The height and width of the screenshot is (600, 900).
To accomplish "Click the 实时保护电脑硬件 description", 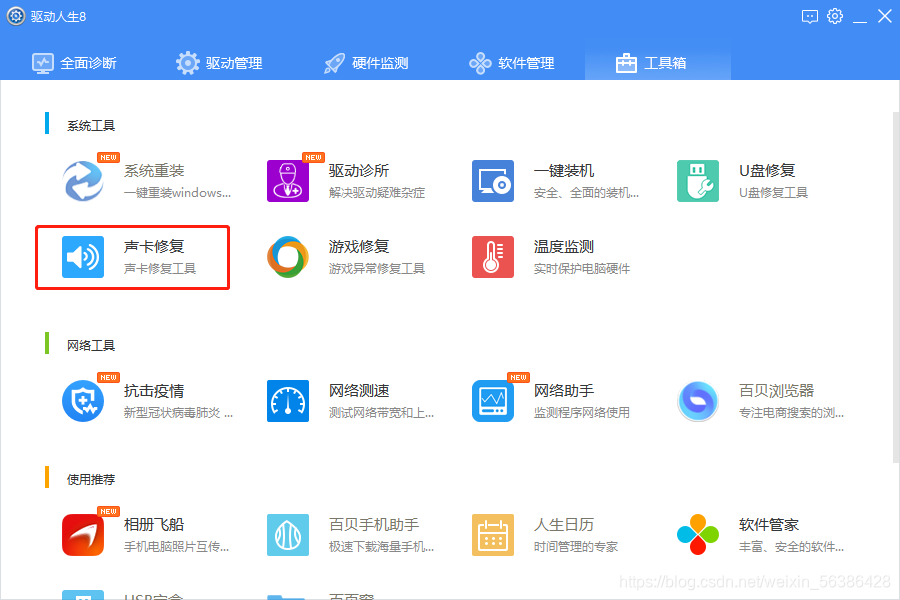I will click(581, 269).
